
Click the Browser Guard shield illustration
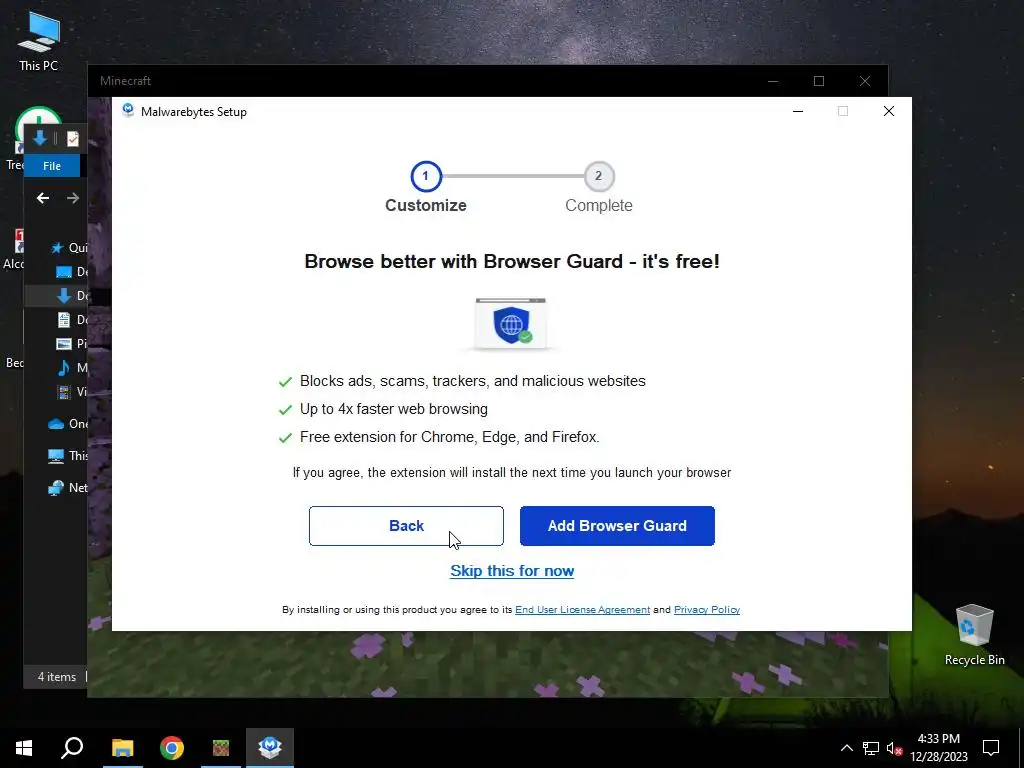511,324
